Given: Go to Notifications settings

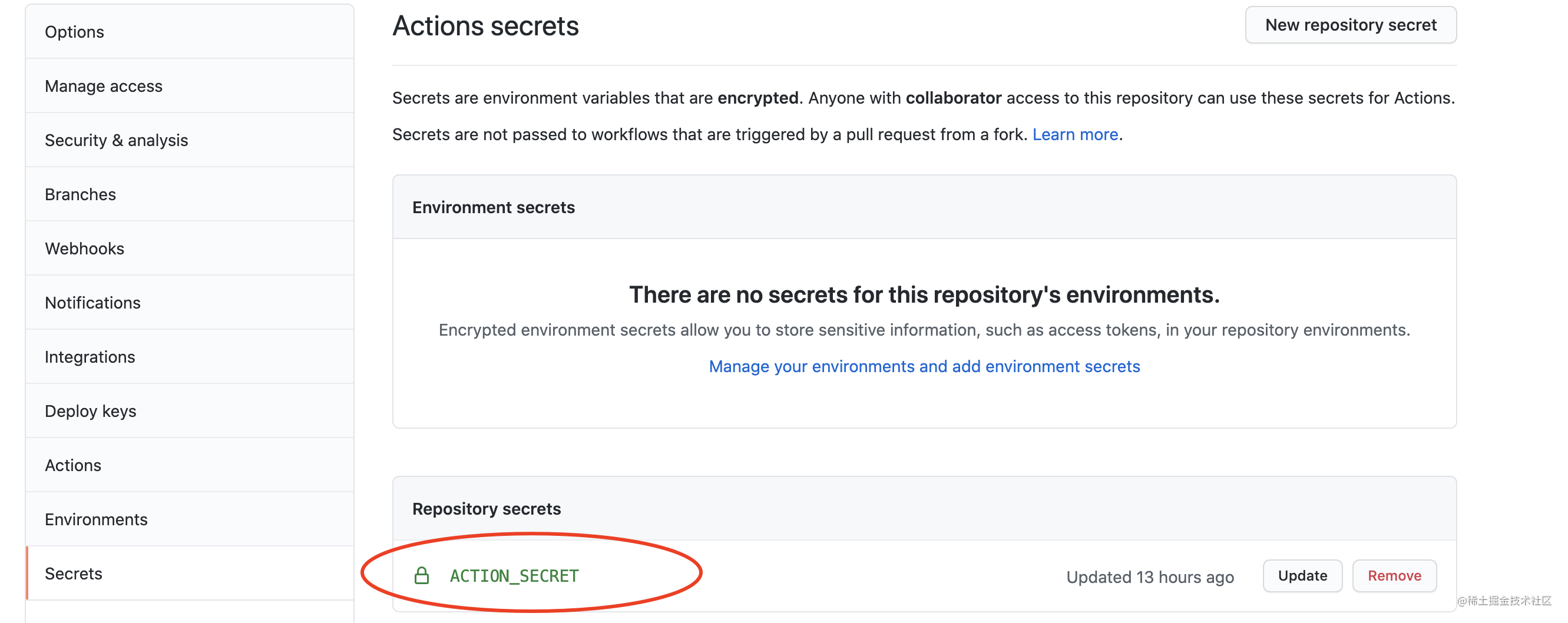Looking at the screenshot, I should pos(190,303).
